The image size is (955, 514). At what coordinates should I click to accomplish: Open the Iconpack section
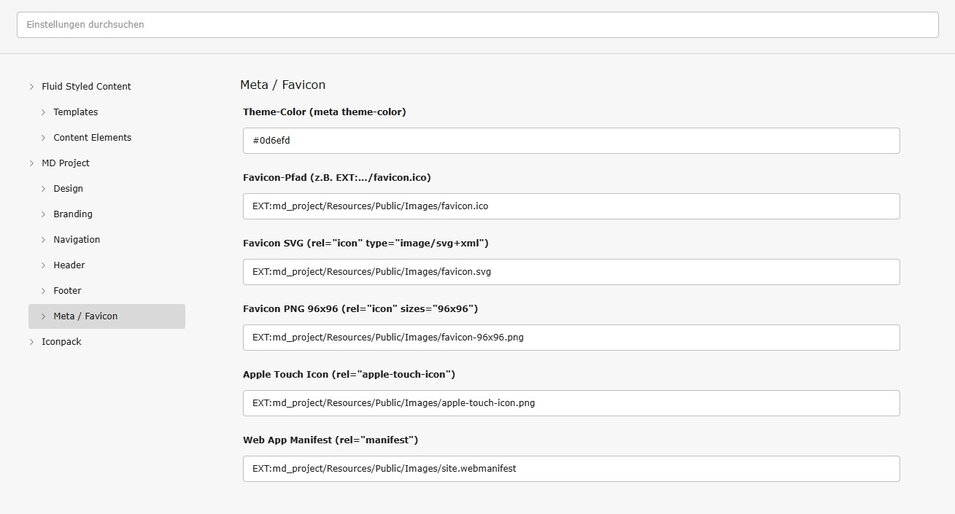pos(62,342)
